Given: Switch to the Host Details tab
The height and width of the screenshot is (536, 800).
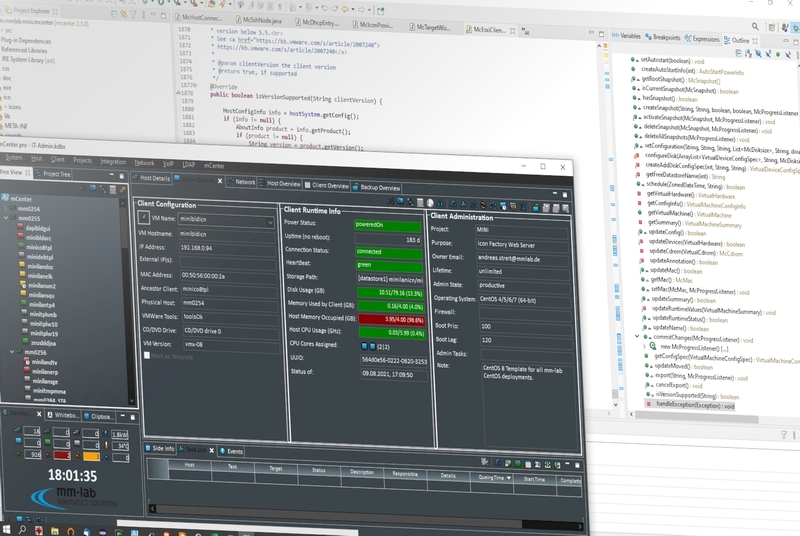Looking at the screenshot, I should click(153, 177).
